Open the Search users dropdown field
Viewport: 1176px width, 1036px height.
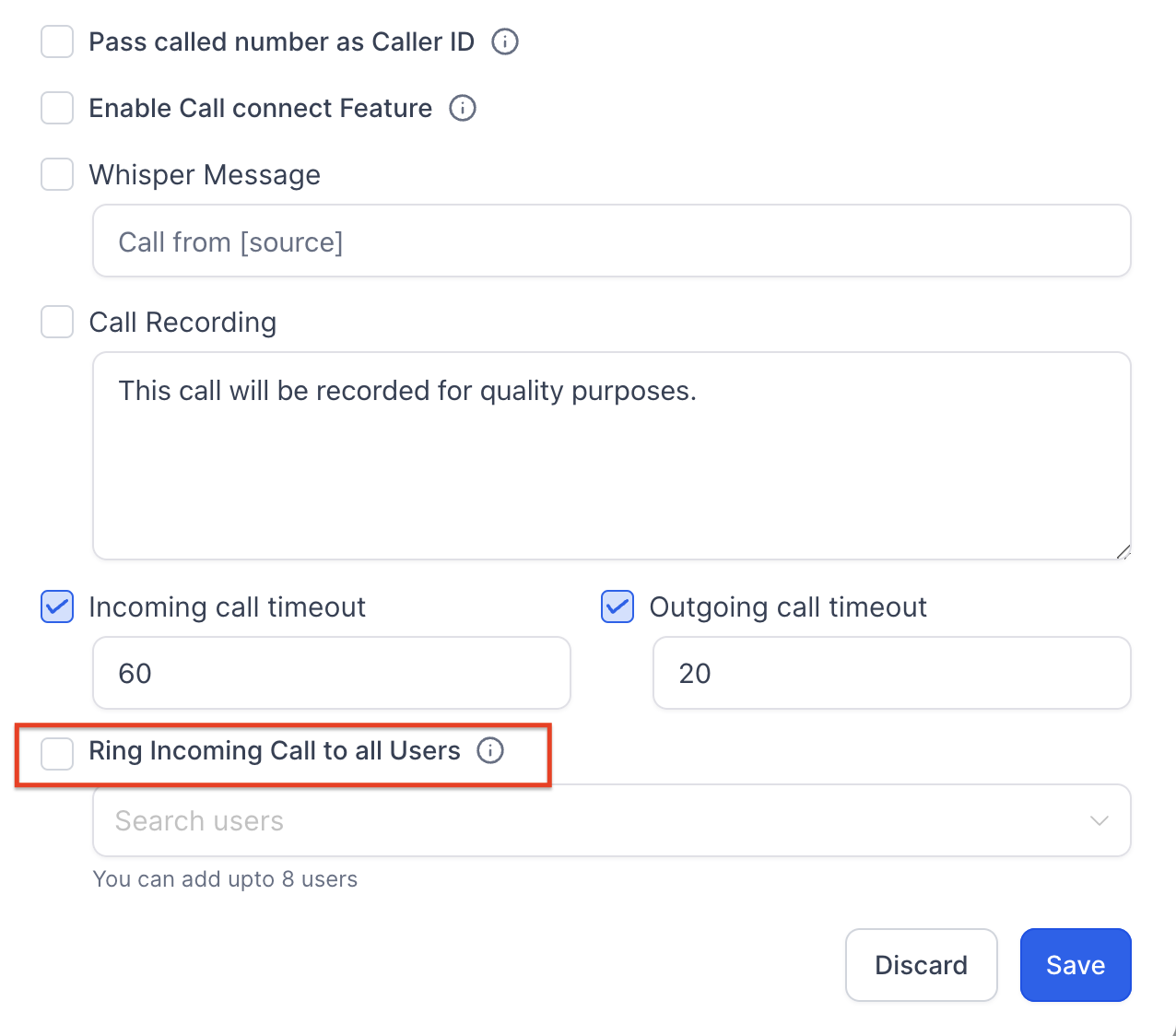[x=612, y=820]
